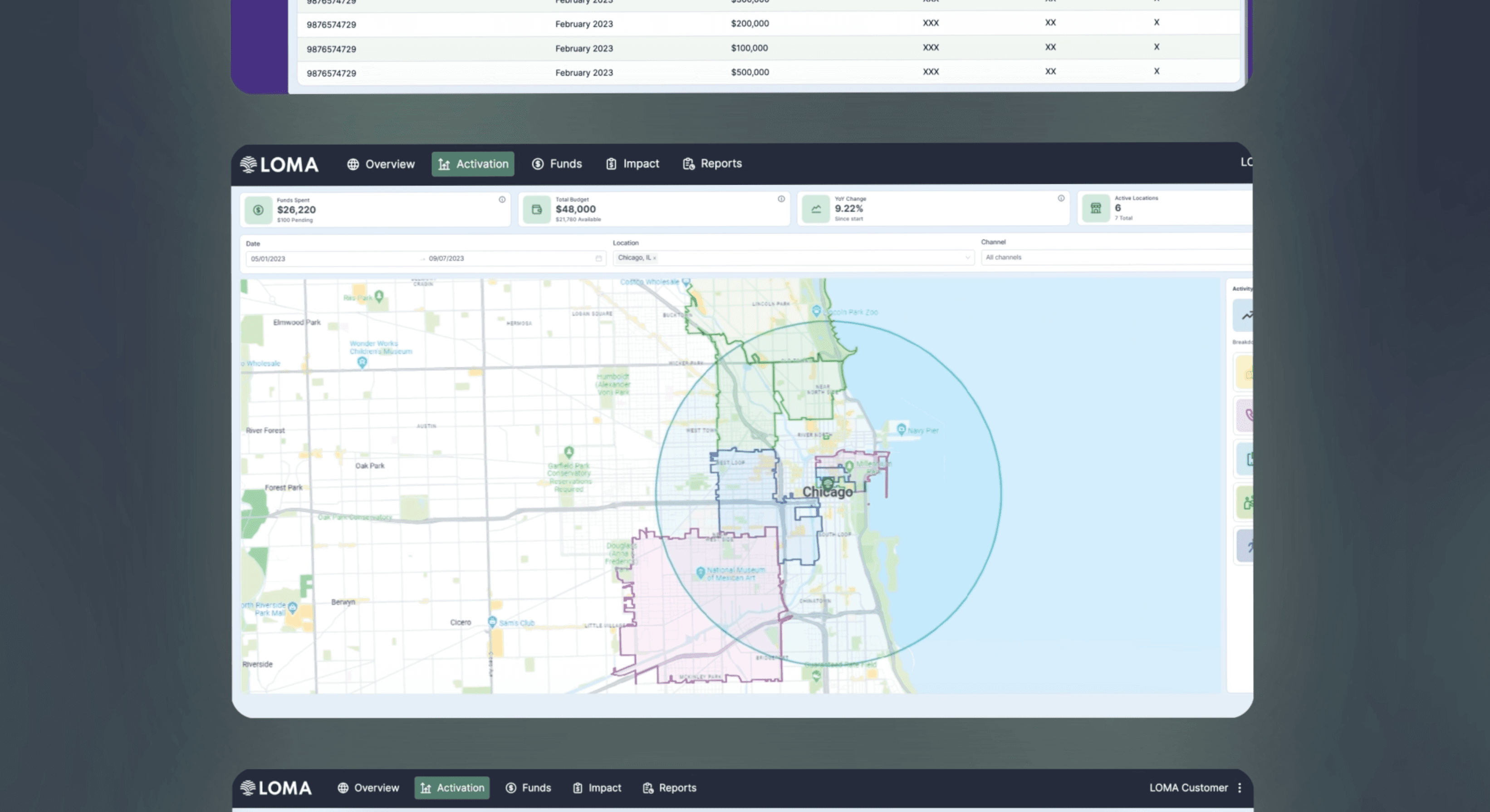Click the LOMA logo in middle panel
The image size is (1490, 812).
tap(279, 165)
